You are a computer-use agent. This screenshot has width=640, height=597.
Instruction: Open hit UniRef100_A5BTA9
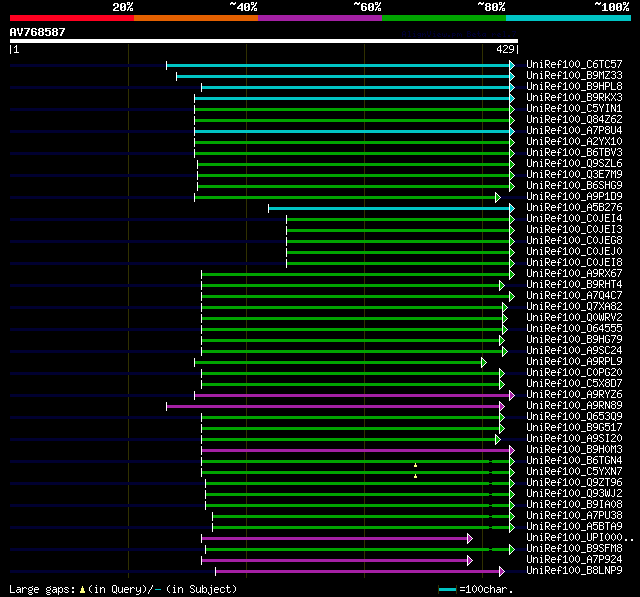[x=574, y=527]
